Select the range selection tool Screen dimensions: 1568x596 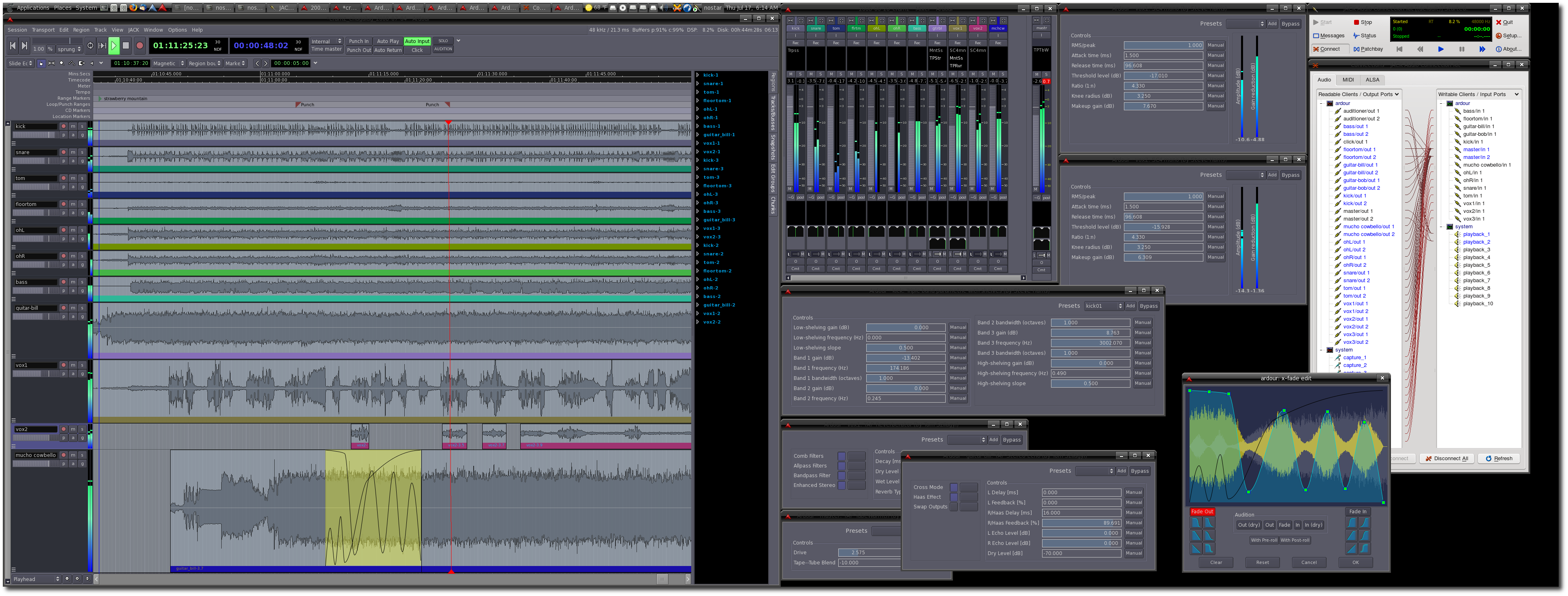[51, 63]
